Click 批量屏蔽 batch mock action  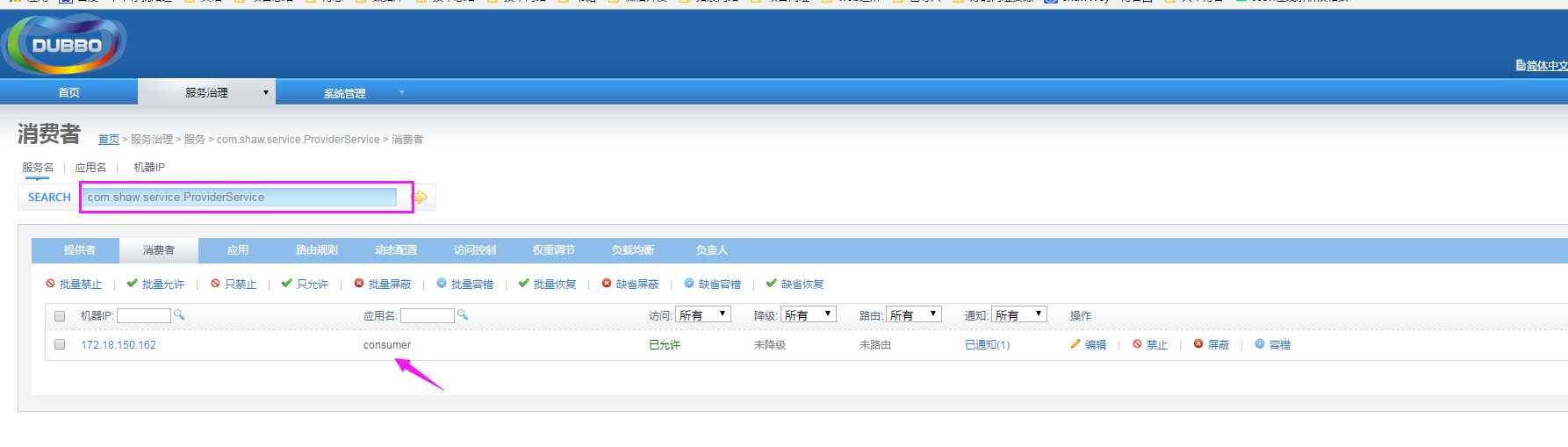coord(390,285)
